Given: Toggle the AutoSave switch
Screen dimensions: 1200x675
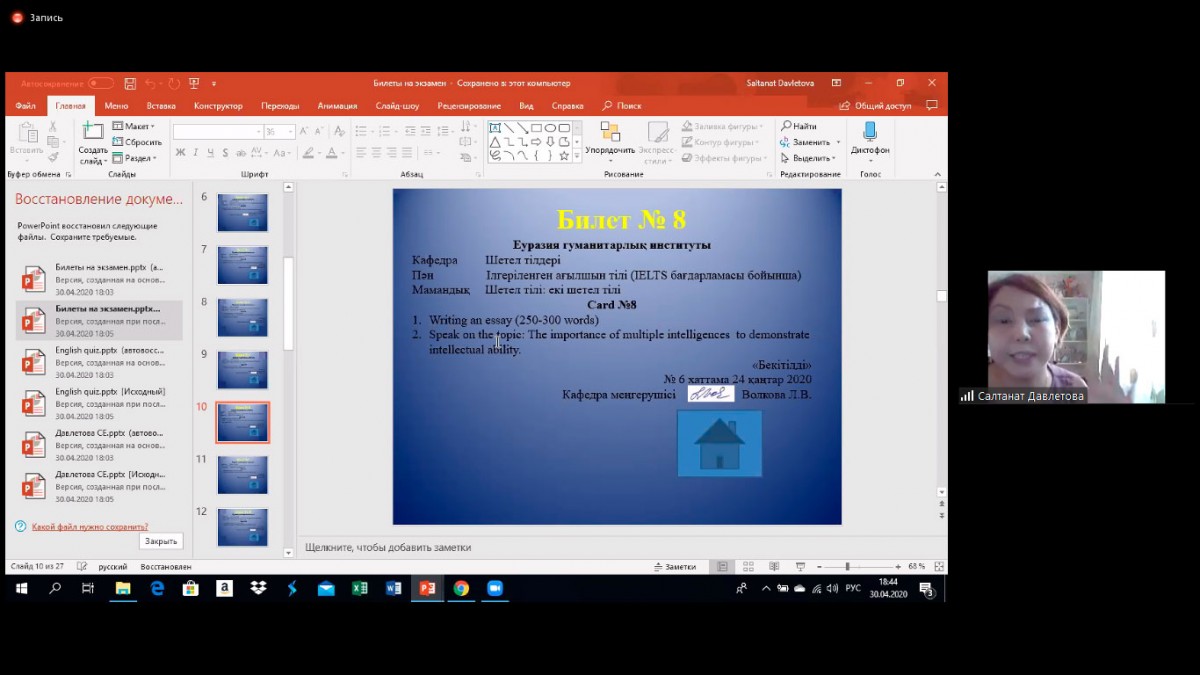Looking at the screenshot, I should [100, 84].
